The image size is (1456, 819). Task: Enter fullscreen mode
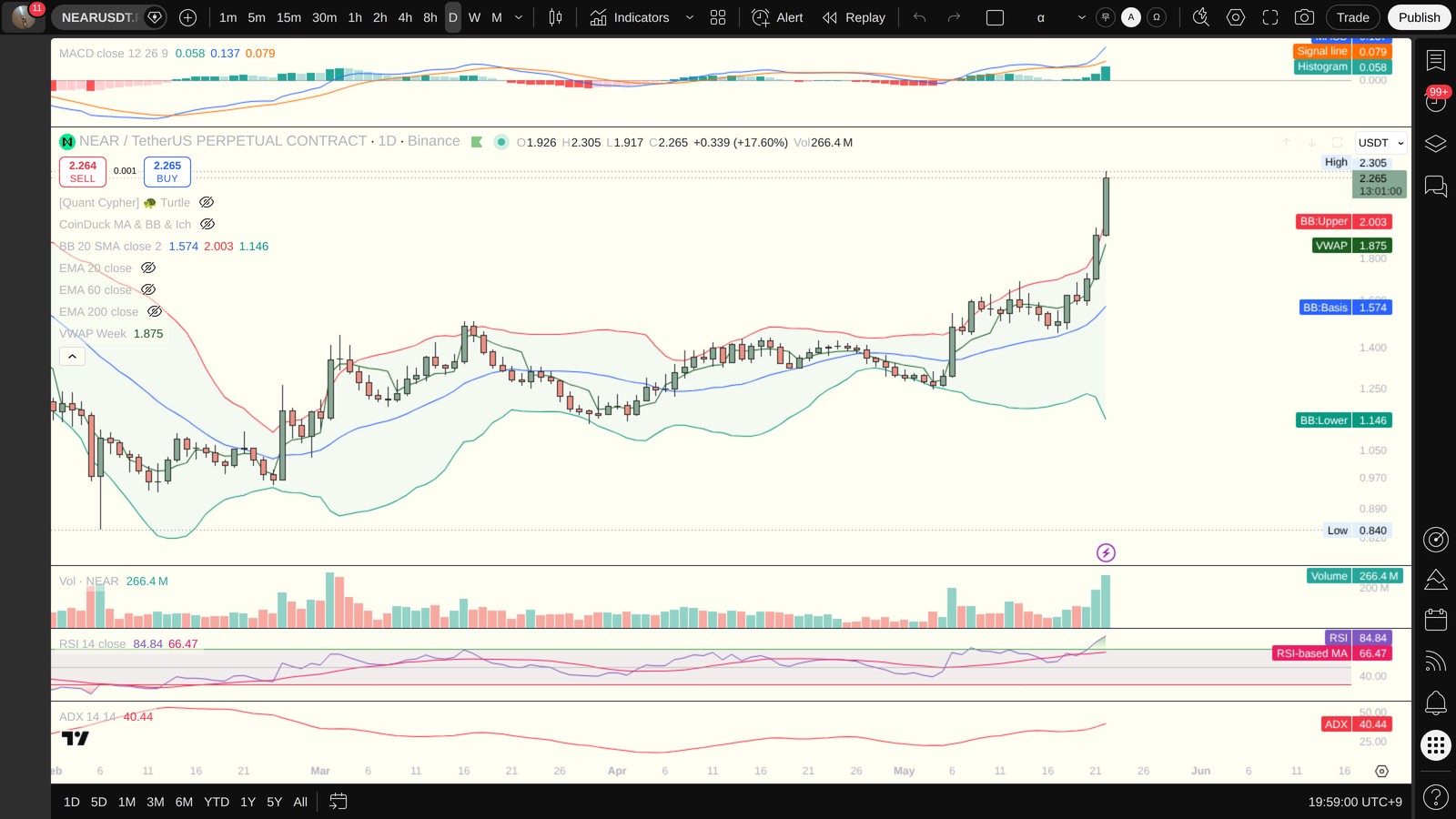[x=1270, y=17]
